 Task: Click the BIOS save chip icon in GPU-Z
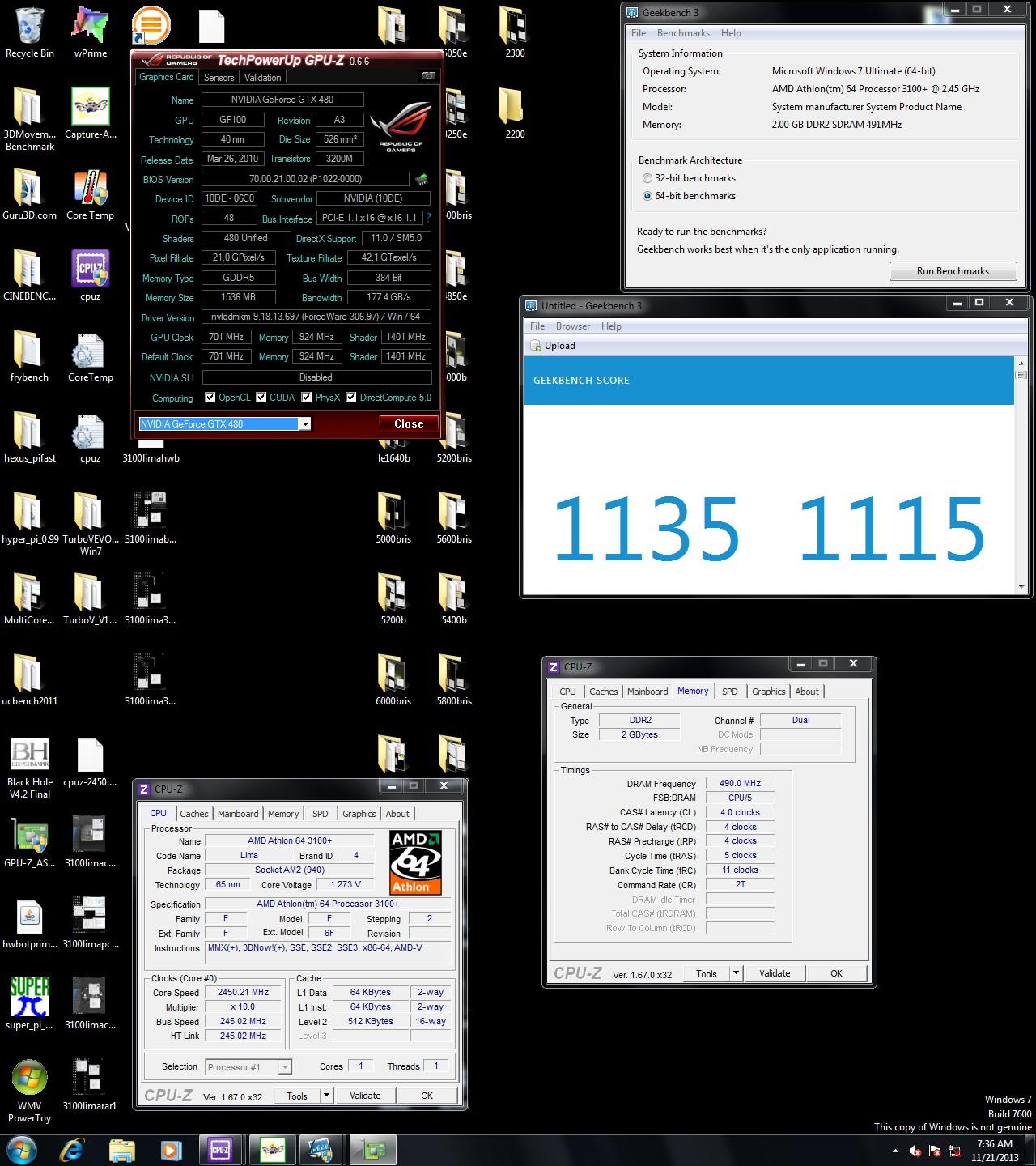click(422, 179)
